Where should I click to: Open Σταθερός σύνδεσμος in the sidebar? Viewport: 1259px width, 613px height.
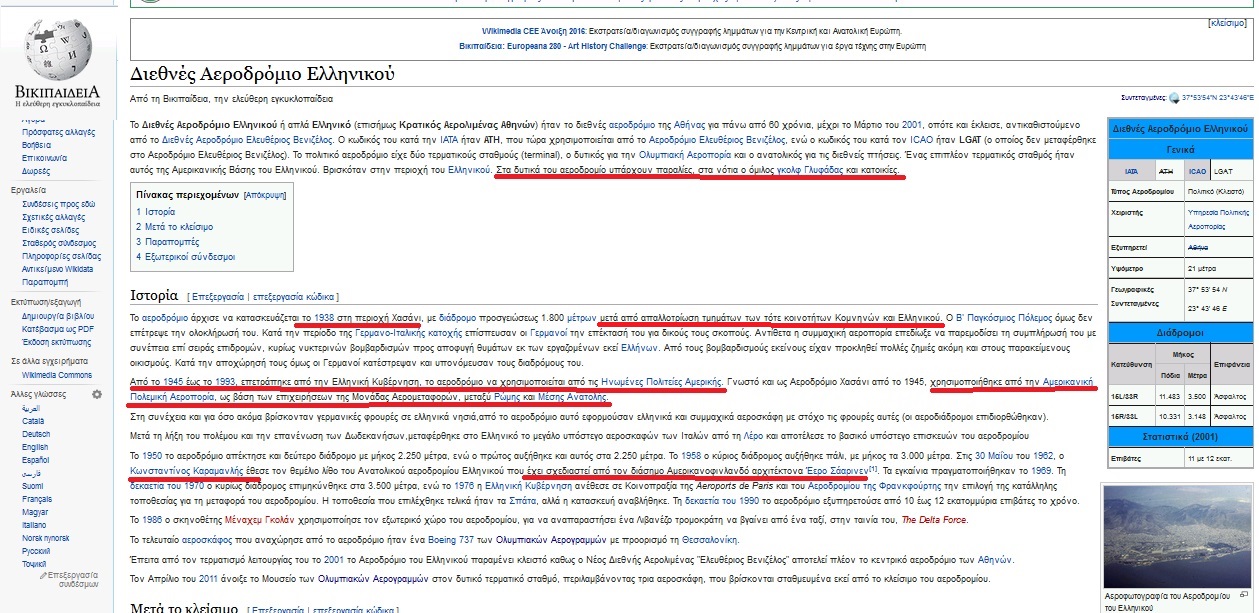click(x=58, y=243)
